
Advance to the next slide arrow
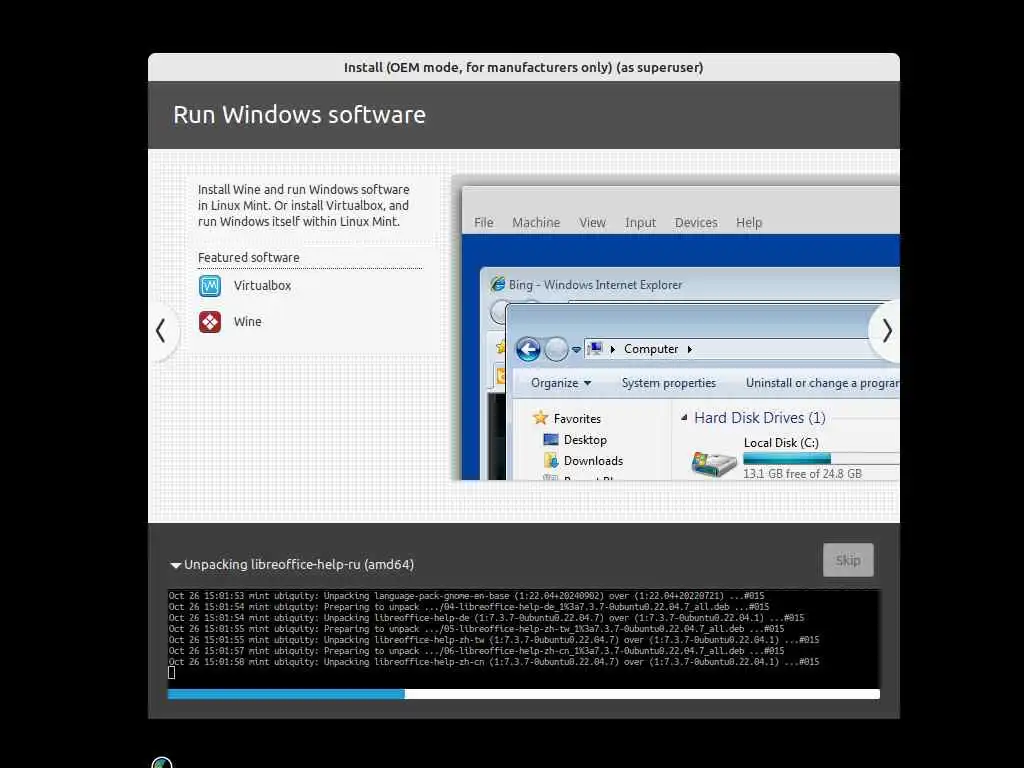[x=886, y=330]
